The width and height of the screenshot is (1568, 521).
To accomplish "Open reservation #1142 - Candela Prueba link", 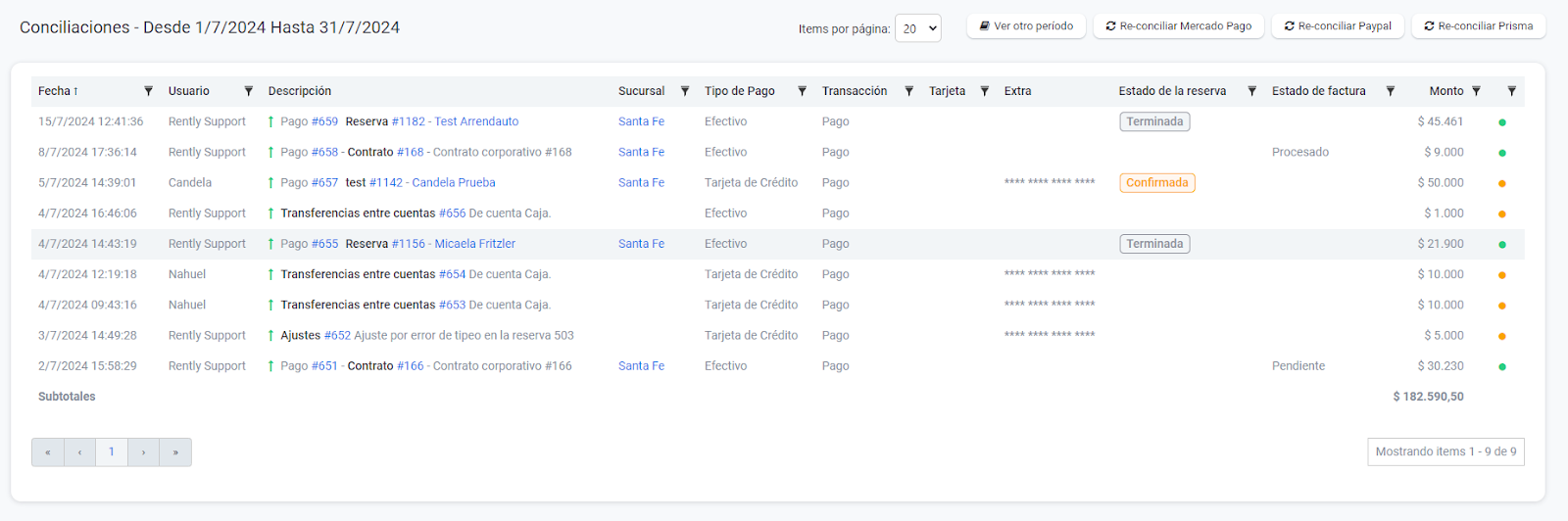I will tap(432, 183).
